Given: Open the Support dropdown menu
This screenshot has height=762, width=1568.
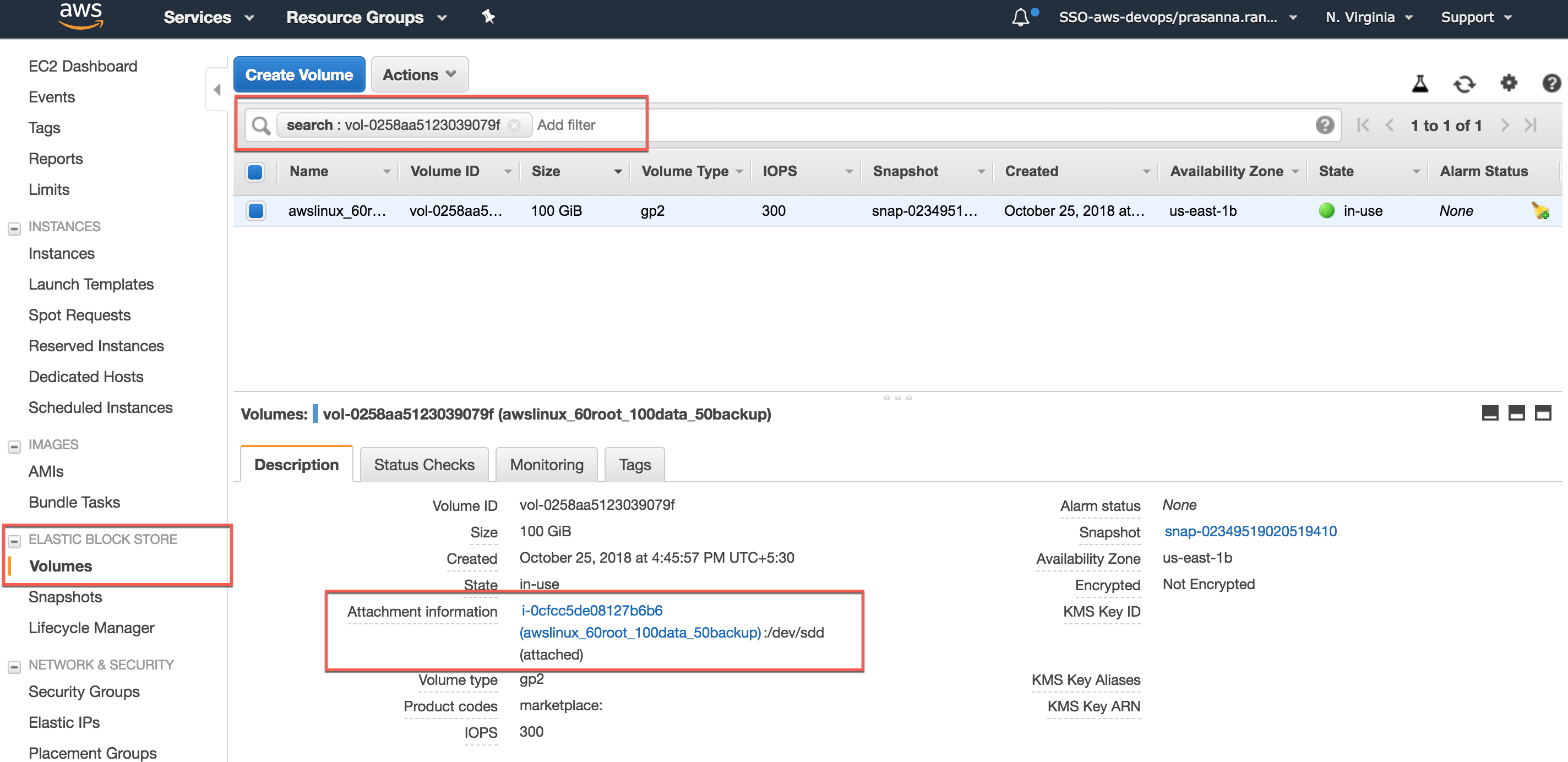Looking at the screenshot, I should click(x=1476, y=17).
